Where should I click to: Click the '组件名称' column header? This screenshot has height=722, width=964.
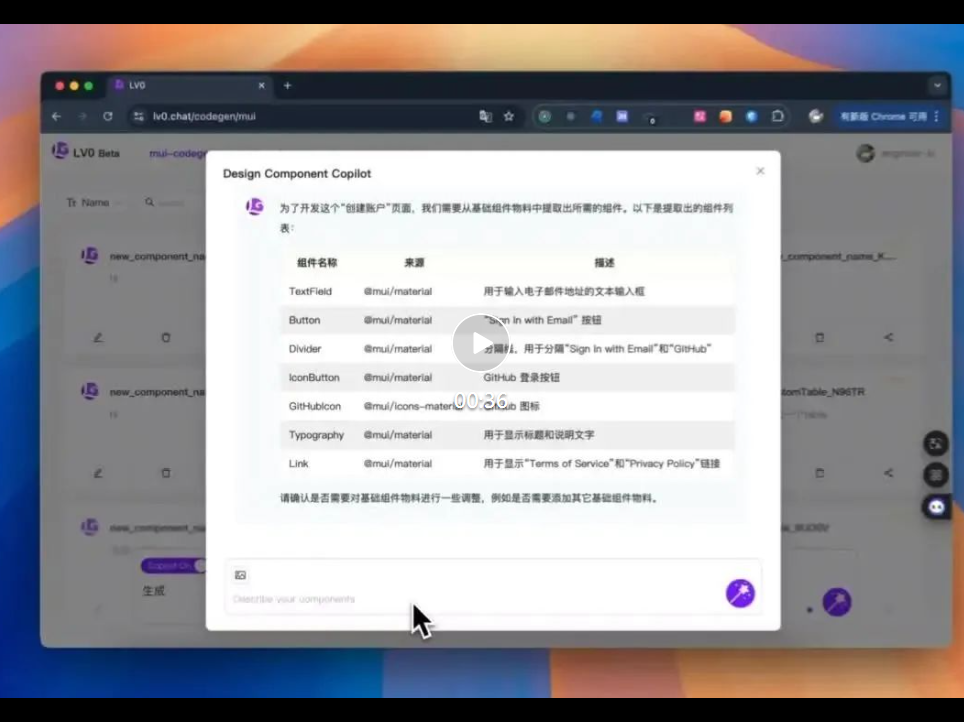click(317, 263)
